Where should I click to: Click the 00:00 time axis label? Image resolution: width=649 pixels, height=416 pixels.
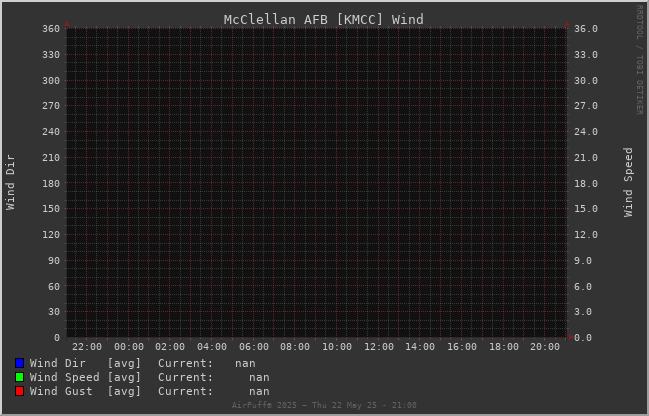129,347
